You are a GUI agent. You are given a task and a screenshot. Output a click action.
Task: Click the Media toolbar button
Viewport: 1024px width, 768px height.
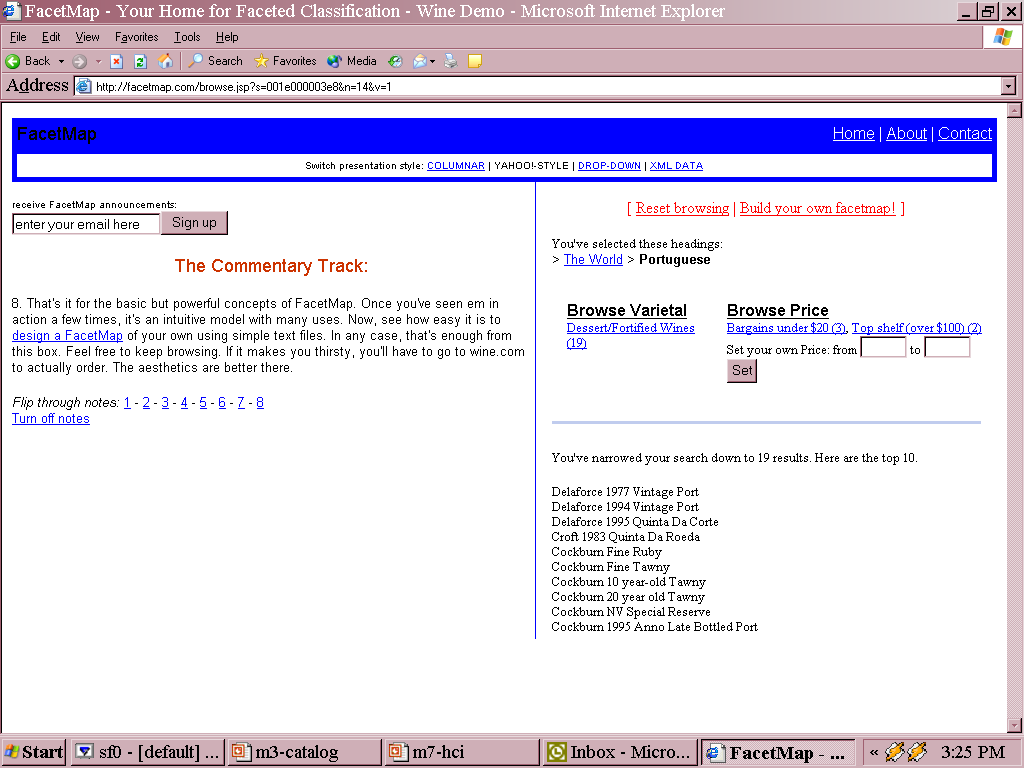(351, 61)
